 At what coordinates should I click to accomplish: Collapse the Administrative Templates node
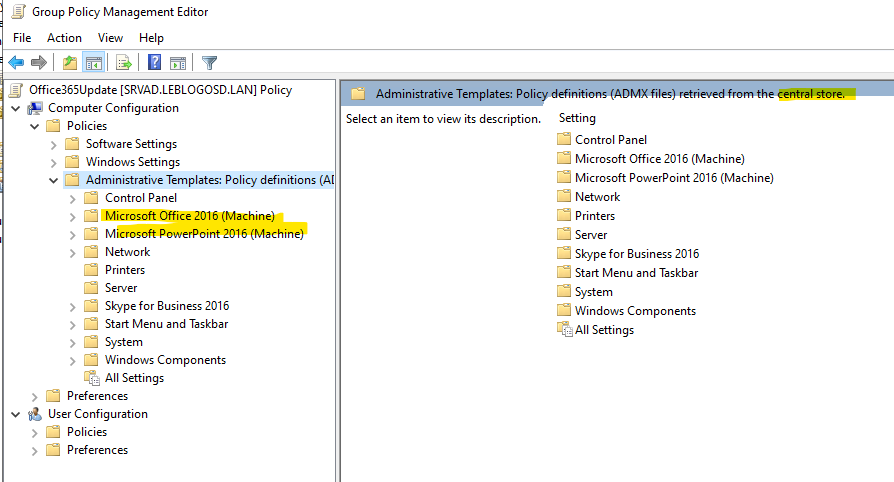pyautogui.click(x=54, y=180)
